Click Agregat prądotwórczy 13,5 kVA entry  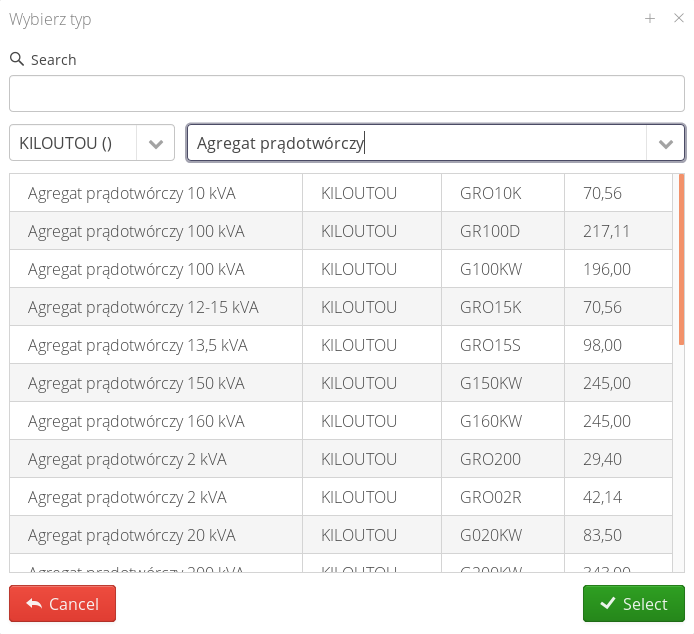click(137, 345)
